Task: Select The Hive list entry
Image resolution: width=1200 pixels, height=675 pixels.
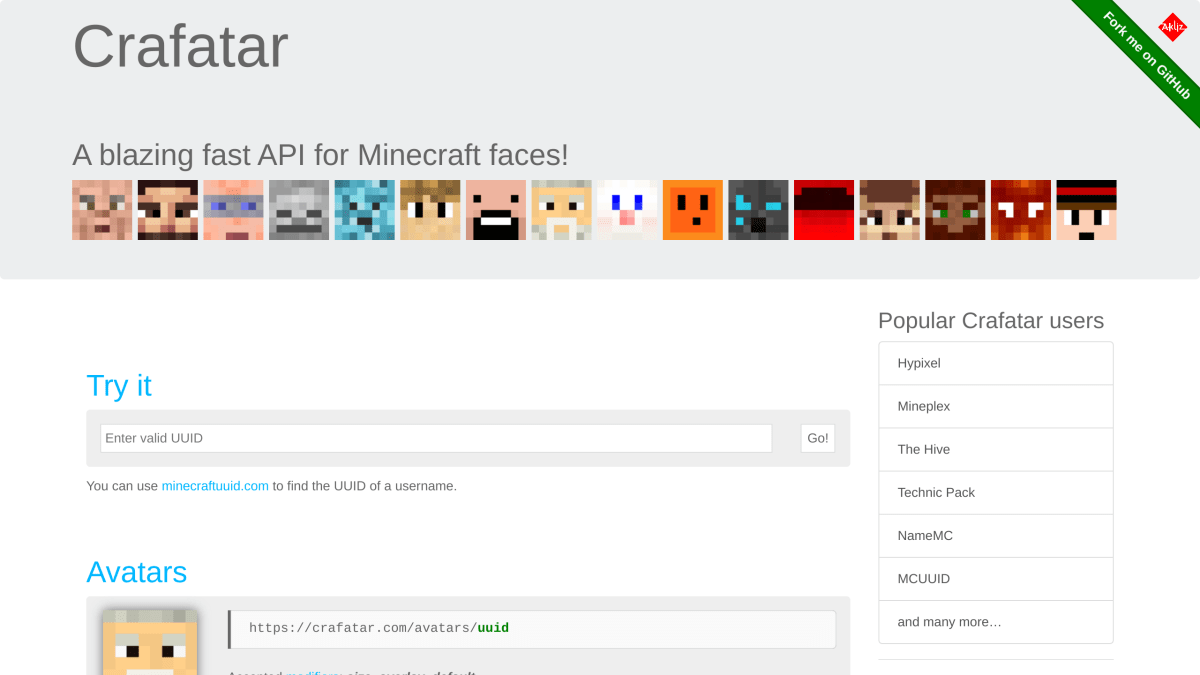Action: click(x=996, y=449)
